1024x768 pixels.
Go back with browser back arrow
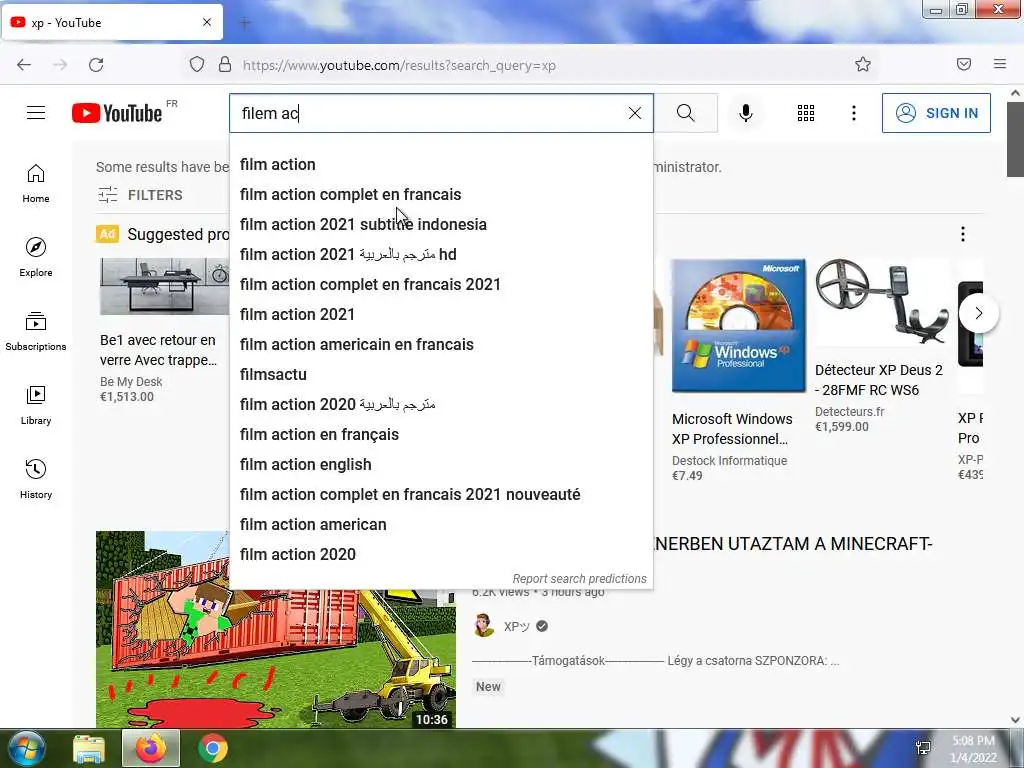pos(24,65)
